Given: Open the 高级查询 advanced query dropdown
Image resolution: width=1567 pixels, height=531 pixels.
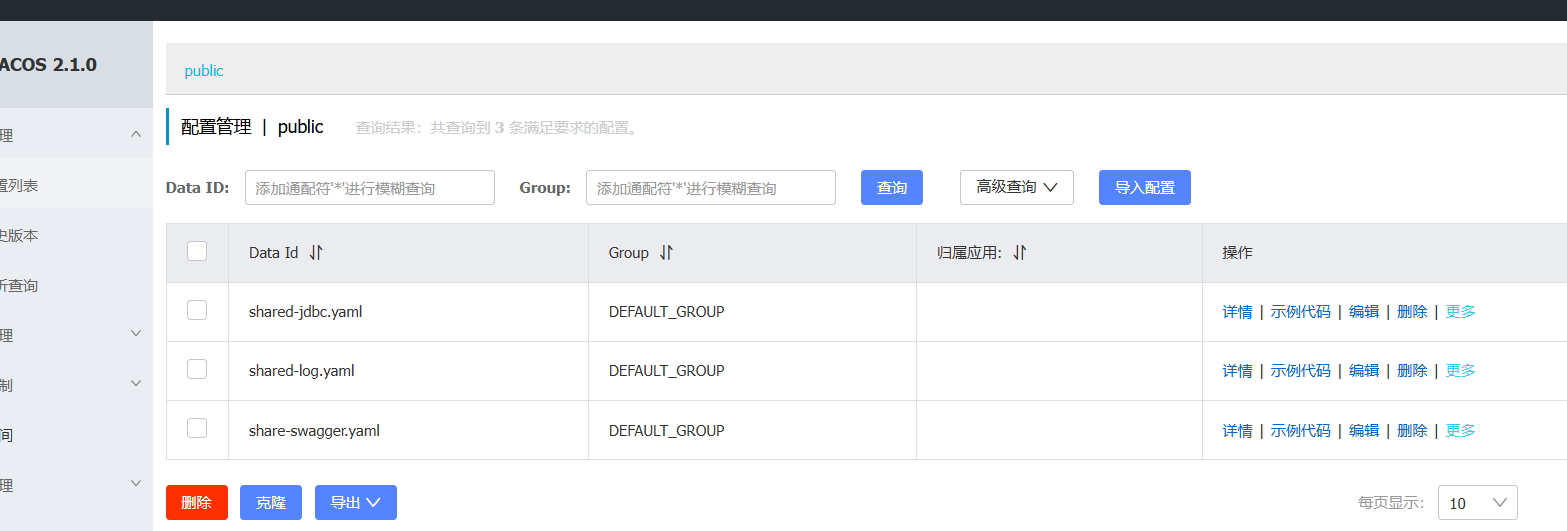Looking at the screenshot, I should (x=1017, y=187).
